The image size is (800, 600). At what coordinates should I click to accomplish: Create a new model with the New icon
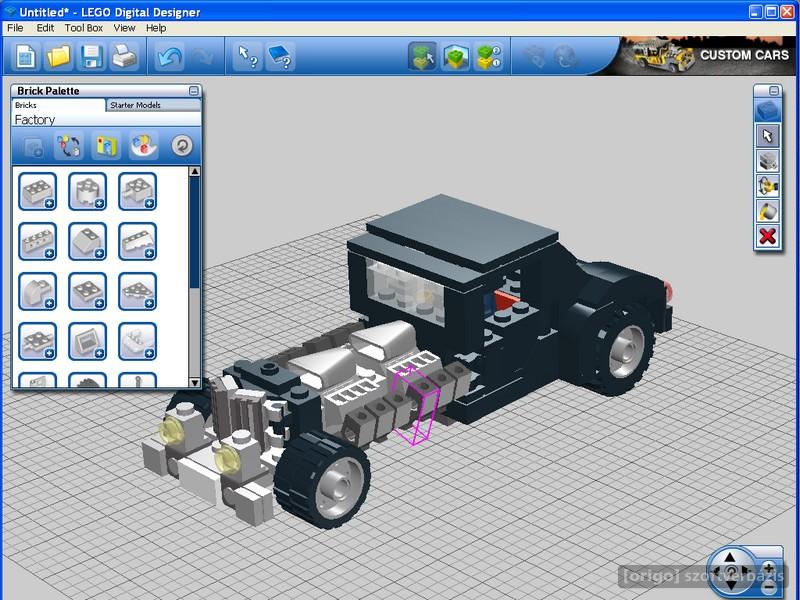(26, 56)
